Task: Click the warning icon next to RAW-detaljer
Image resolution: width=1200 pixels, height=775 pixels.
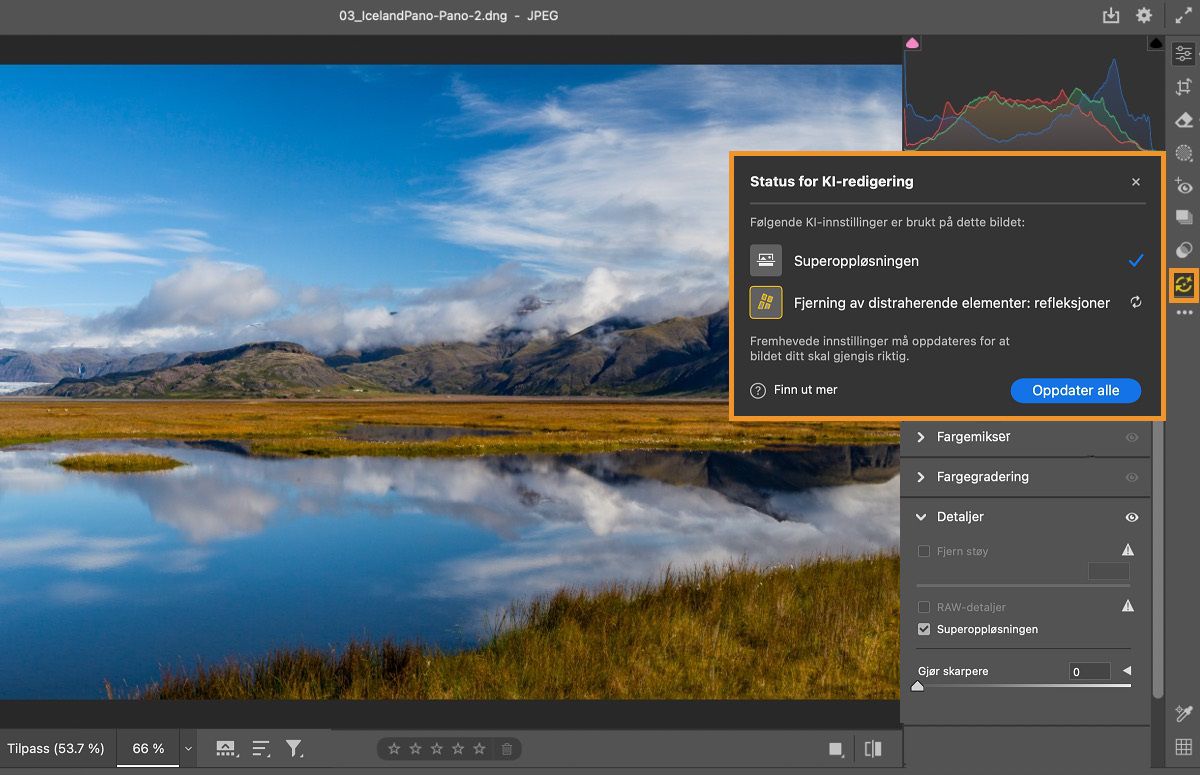Action: [x=1128, y=606]
